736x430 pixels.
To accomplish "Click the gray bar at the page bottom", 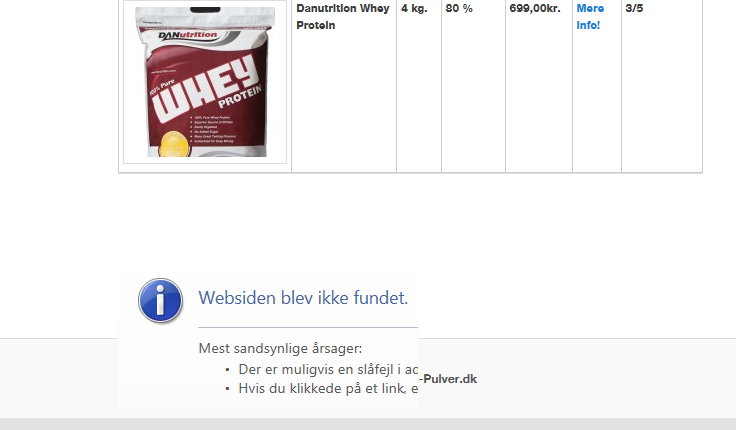I will tap(368, 424).
